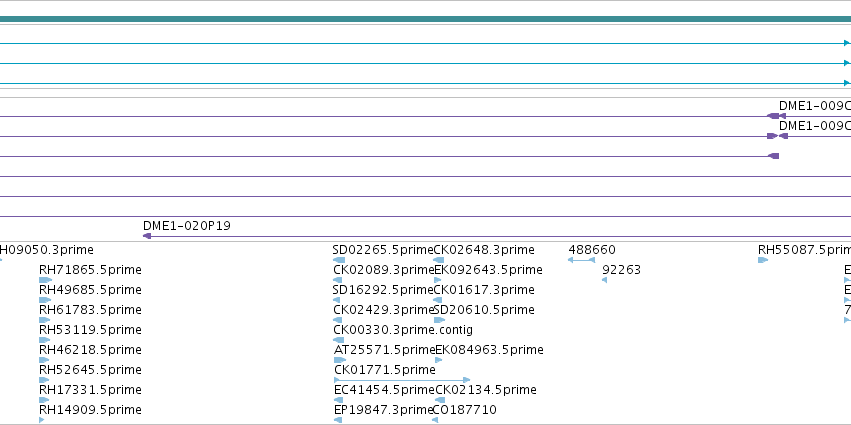This screenshot has width=851, height=425.
Task: Click the RH55087.5prime label
Action: (804, 250)
